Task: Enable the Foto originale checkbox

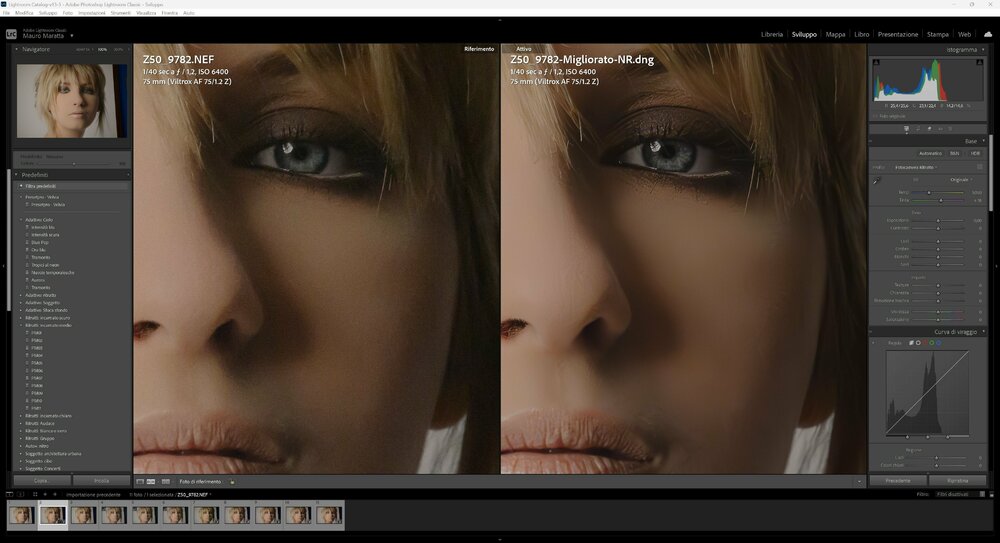Action: (875, 116)
